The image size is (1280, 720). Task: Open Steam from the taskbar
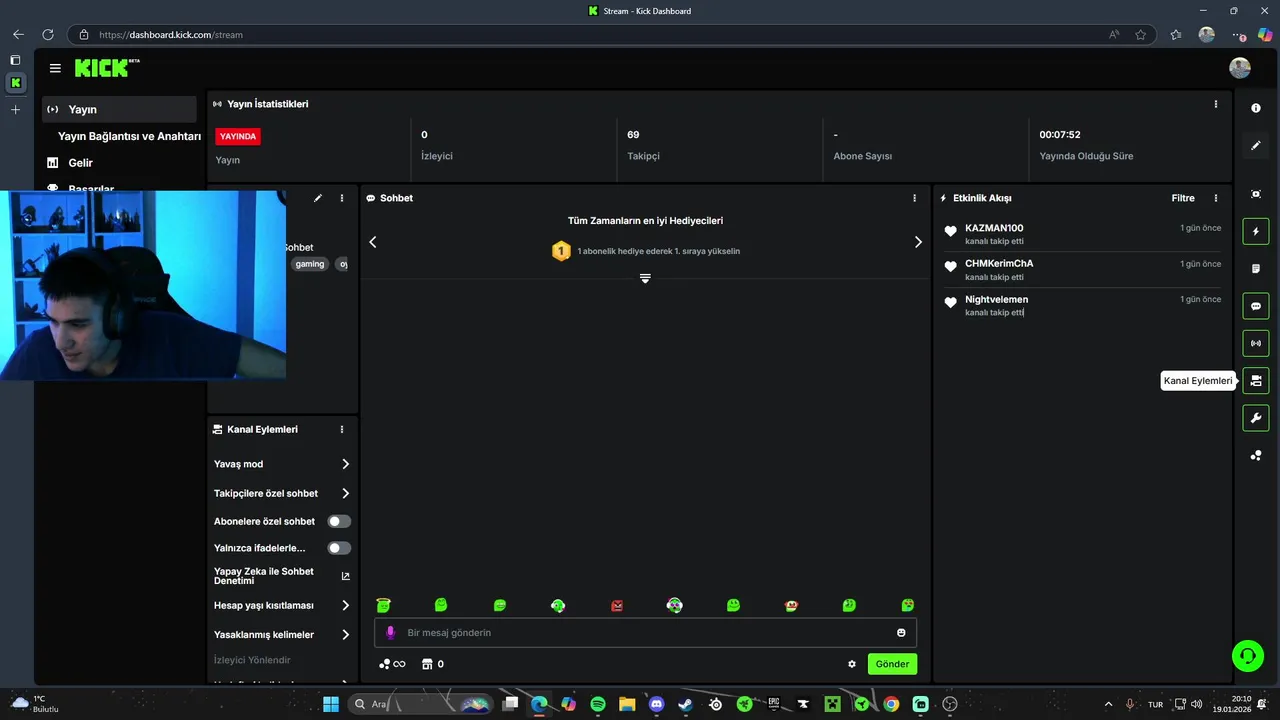pos(685,704)
